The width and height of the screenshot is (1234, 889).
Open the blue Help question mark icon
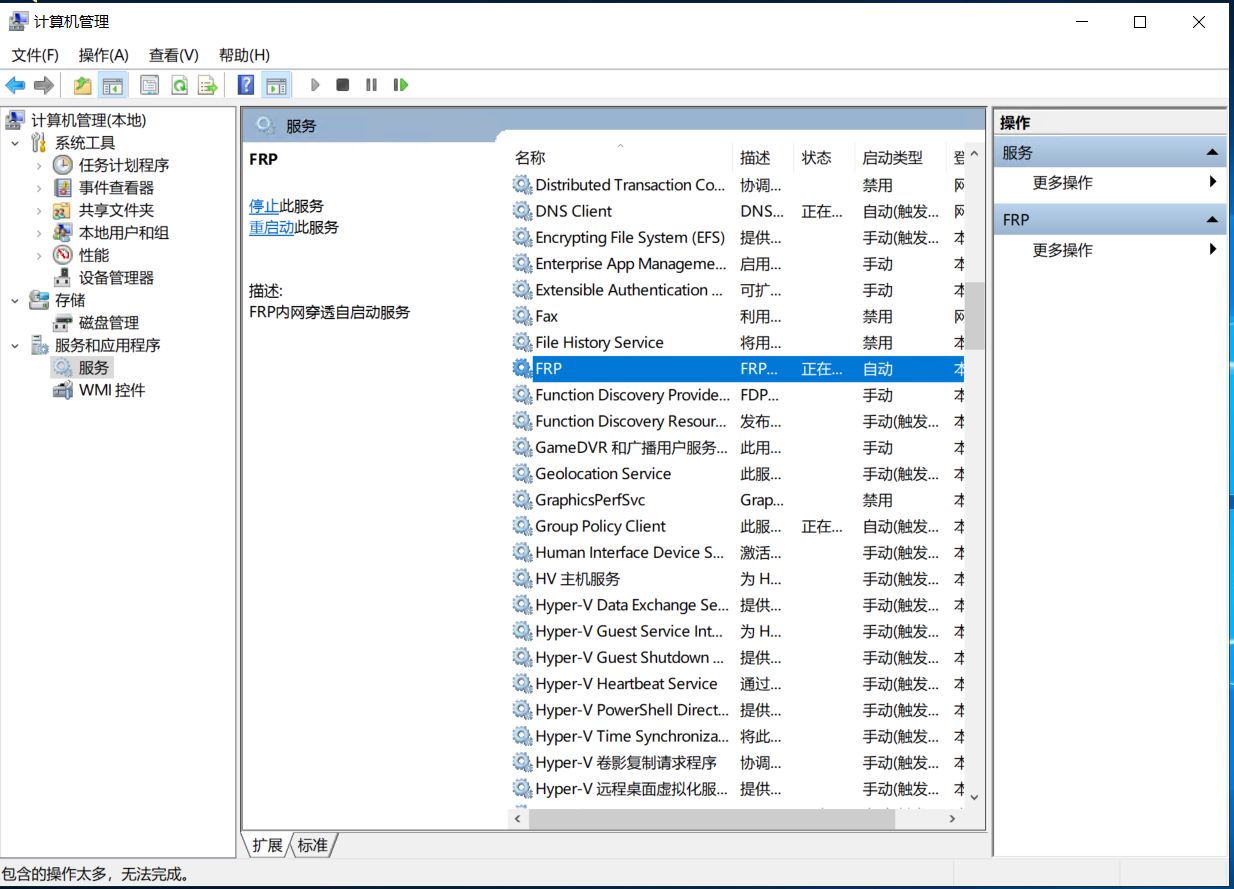point(246,86)
